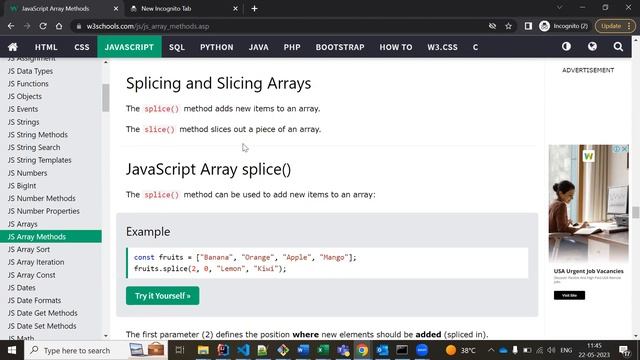Open the browser side panel icon
Screen dimensions: 640x360
click(x=528, y=26)
